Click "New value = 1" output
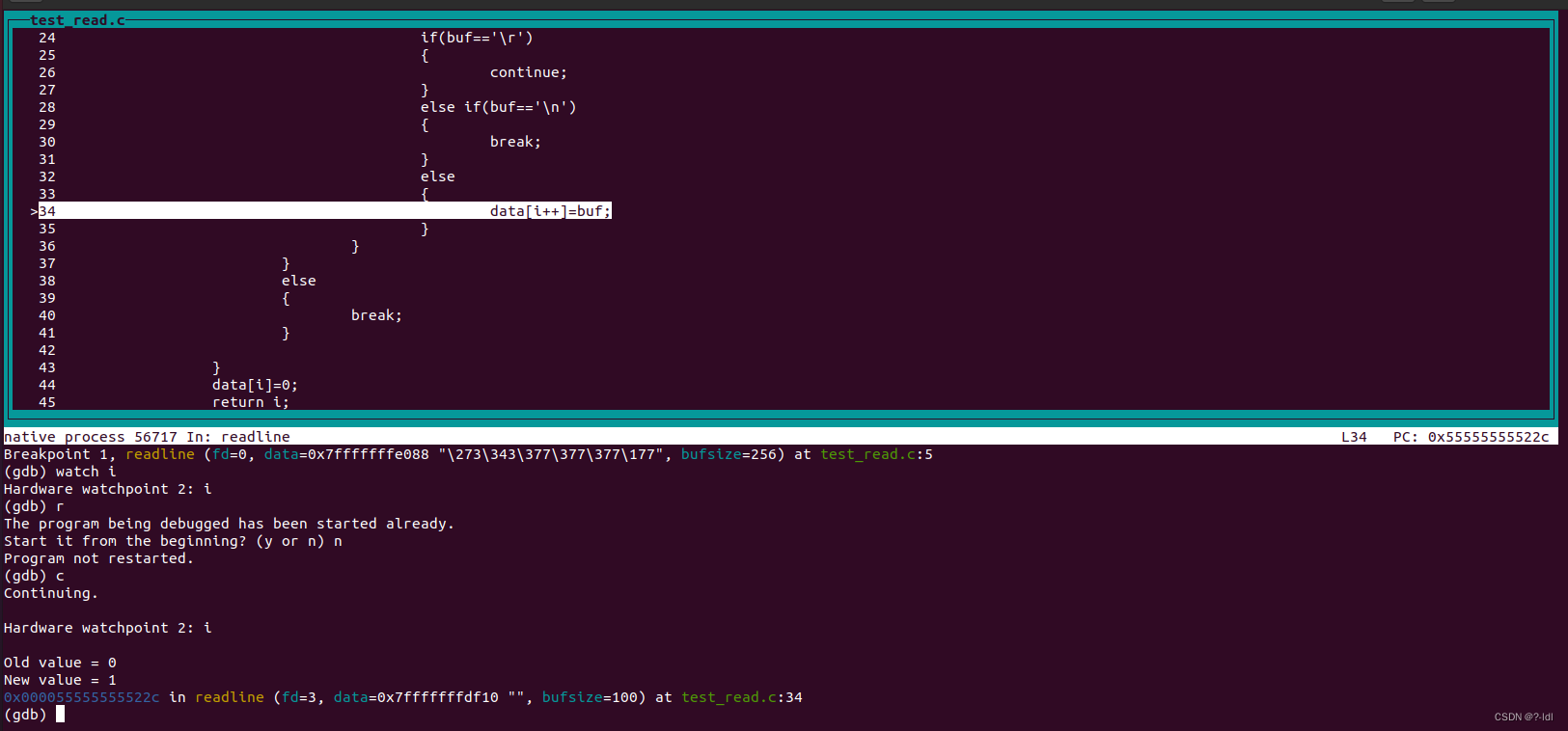 coord(60,680)
